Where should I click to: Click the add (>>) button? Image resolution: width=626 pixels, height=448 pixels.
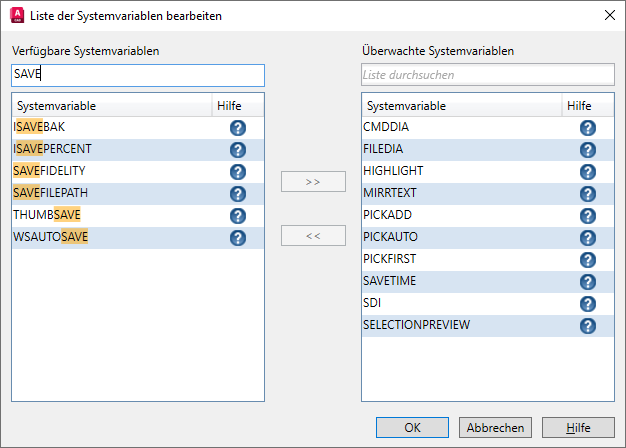(x=313, y=182)
